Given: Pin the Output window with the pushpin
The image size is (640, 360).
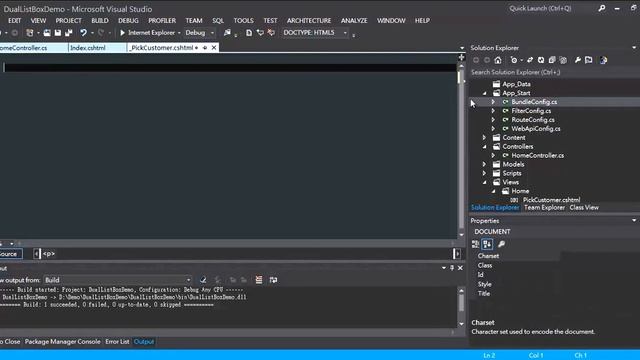Looking at the screenshot, I should pos(452,268).
